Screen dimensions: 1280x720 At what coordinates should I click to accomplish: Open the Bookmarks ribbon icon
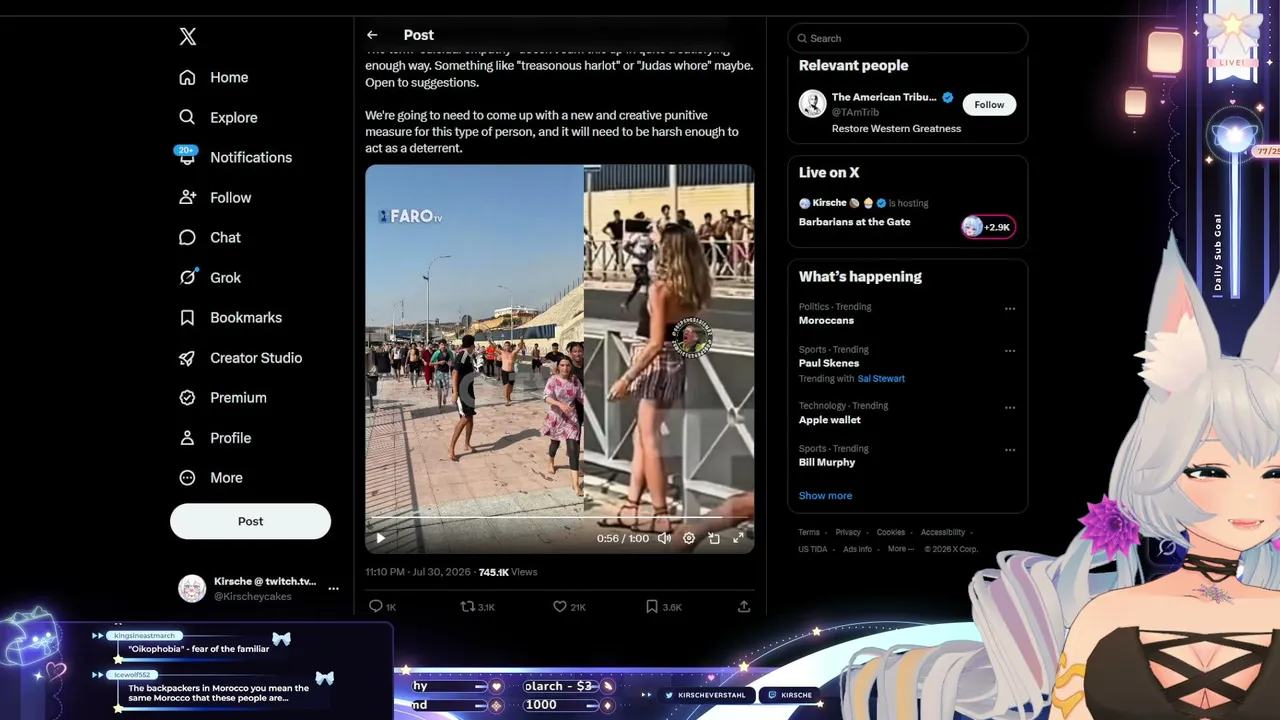pos(187,317)
